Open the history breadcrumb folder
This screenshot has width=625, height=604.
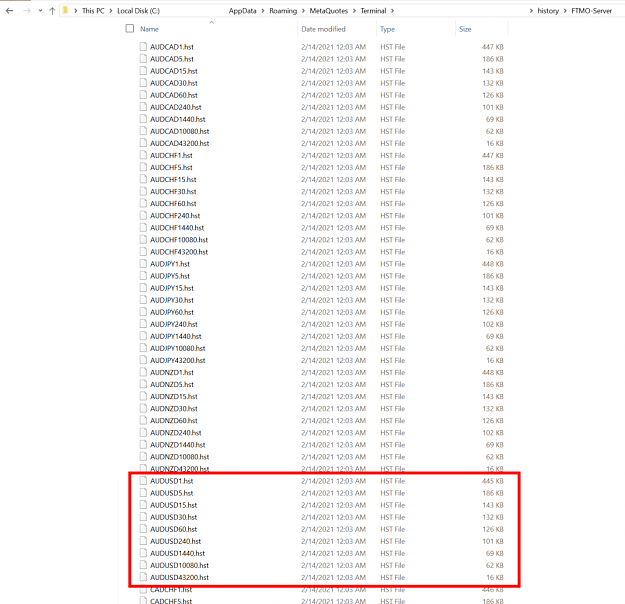[x=548, y=11]
